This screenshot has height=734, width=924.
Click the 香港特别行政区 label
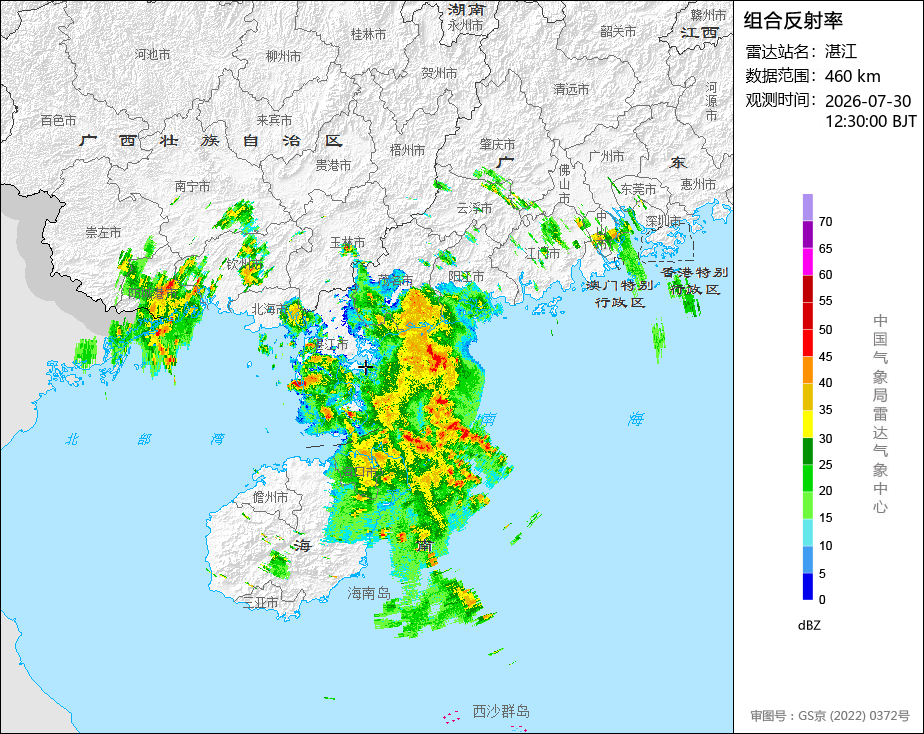click(x=695, y=281)
